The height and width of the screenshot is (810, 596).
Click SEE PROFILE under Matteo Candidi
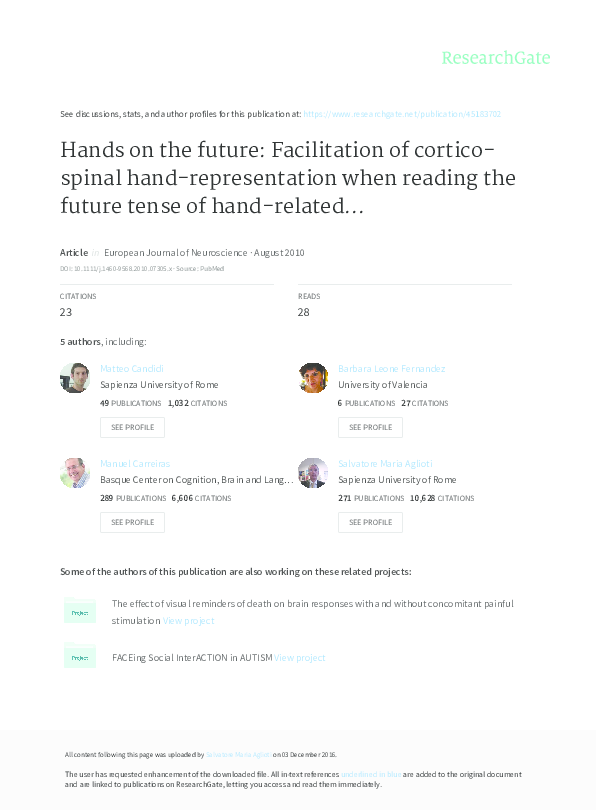pyautogui.click(x=132, y=427)
